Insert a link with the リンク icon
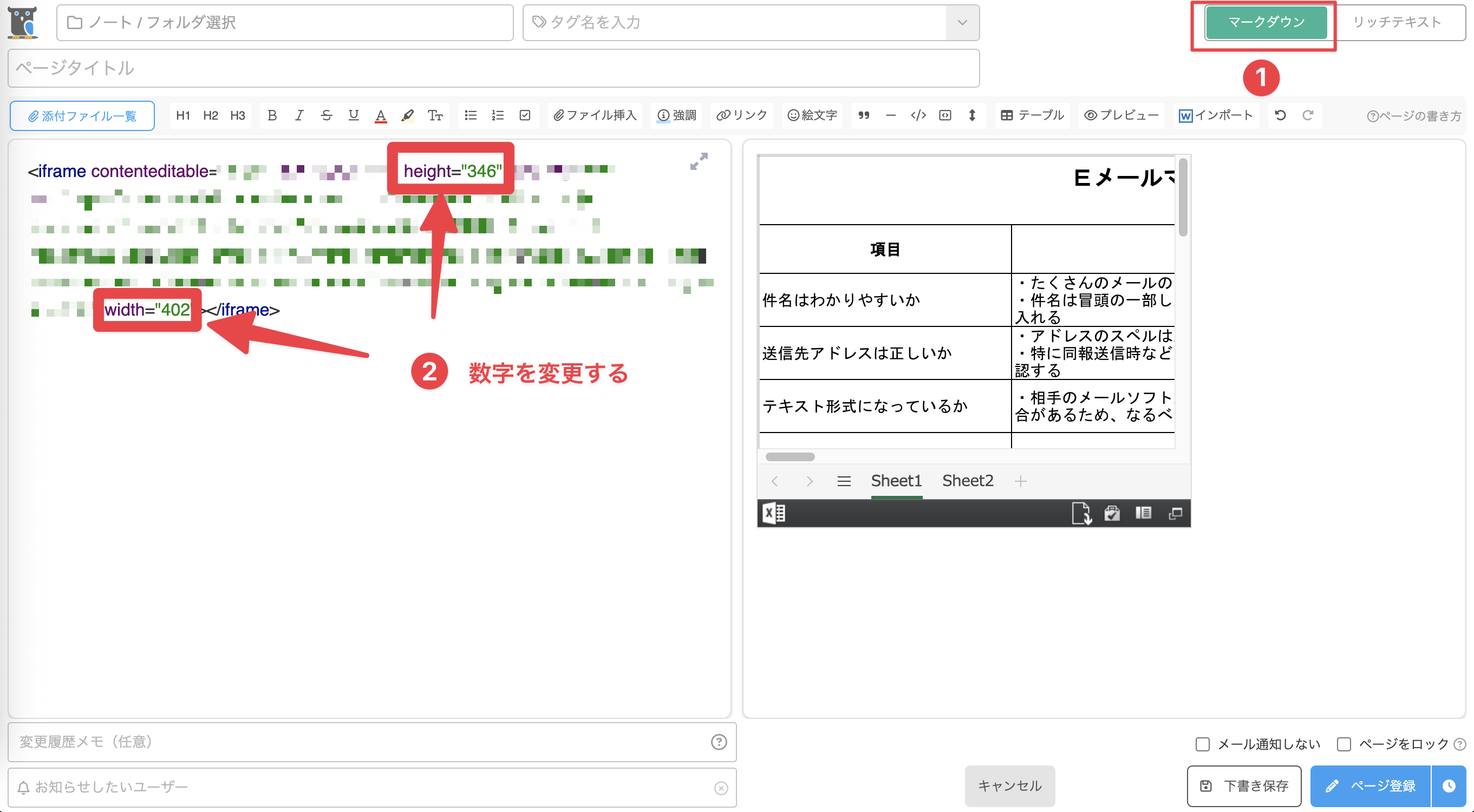The width and height of the screenshot is (1474, 812). point(741,115)
